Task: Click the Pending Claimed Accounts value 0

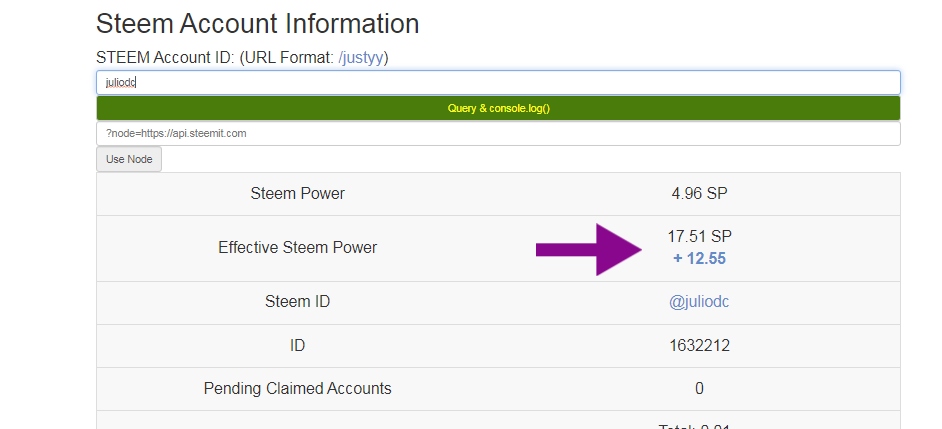Action: point(699,388)
